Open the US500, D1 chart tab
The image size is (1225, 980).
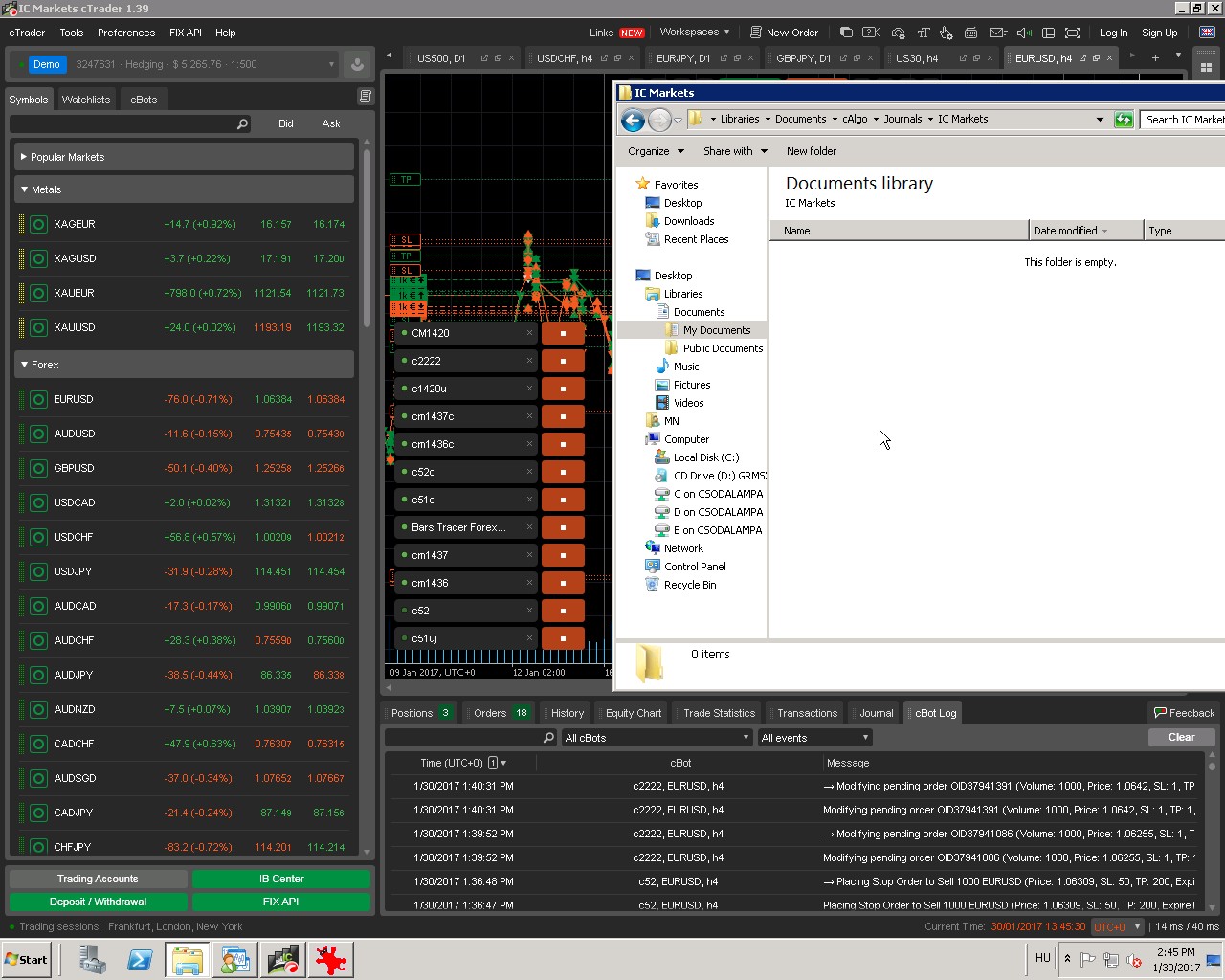(x=441, y=58)
